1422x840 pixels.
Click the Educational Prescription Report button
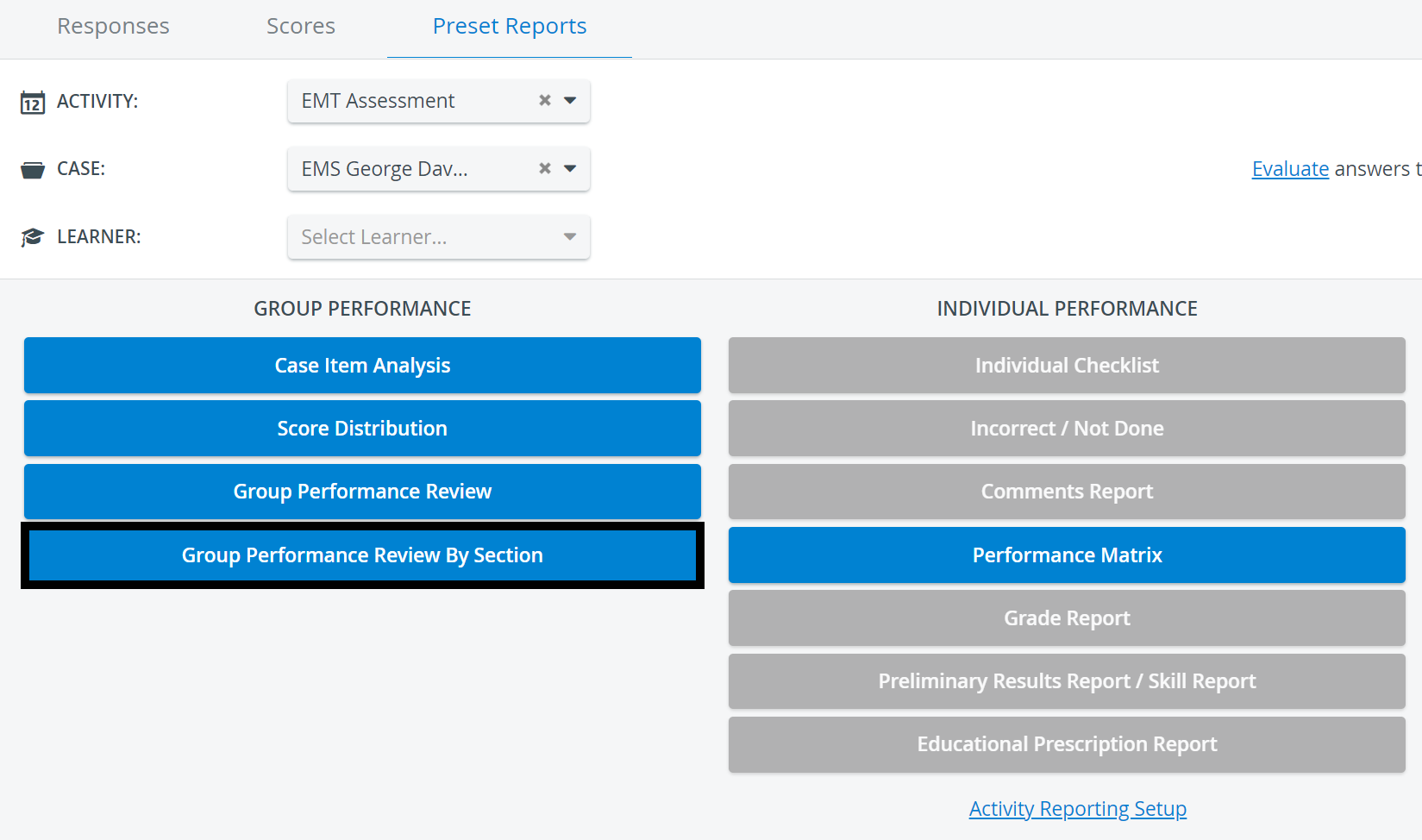(x=1067, y=744)
